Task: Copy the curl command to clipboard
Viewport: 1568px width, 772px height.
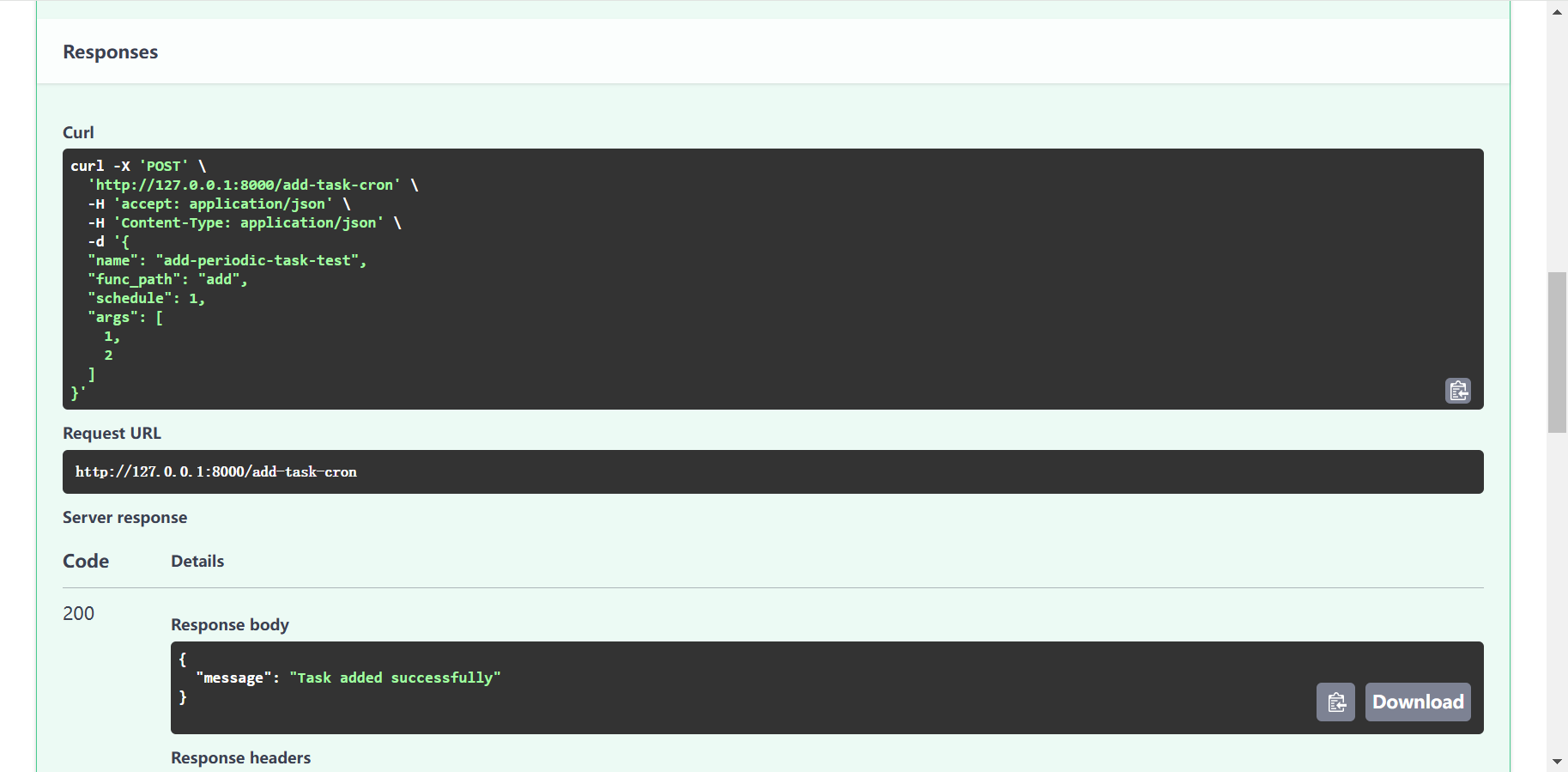Action: pos(1457,391)
